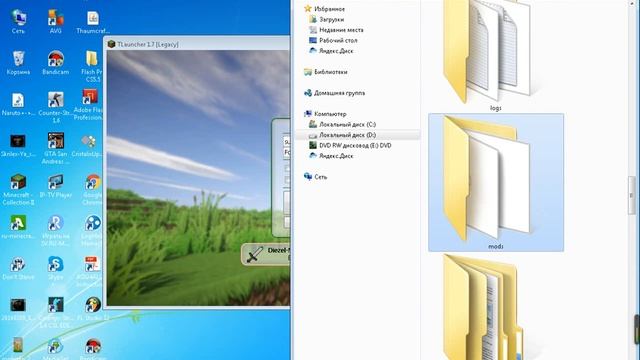Open the Корзина recycle bin

(x=18, y=62)
